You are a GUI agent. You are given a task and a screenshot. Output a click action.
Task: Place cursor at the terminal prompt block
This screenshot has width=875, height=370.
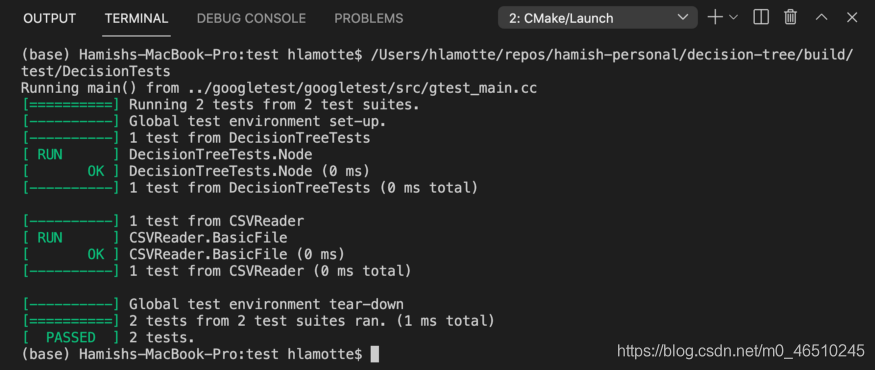click(374, 354)
